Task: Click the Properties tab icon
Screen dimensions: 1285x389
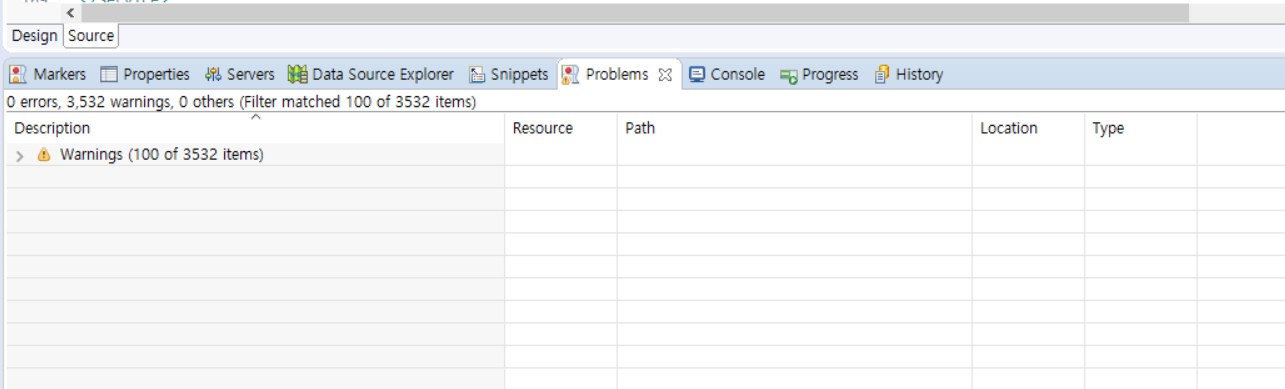Action: tap(109, 74)
